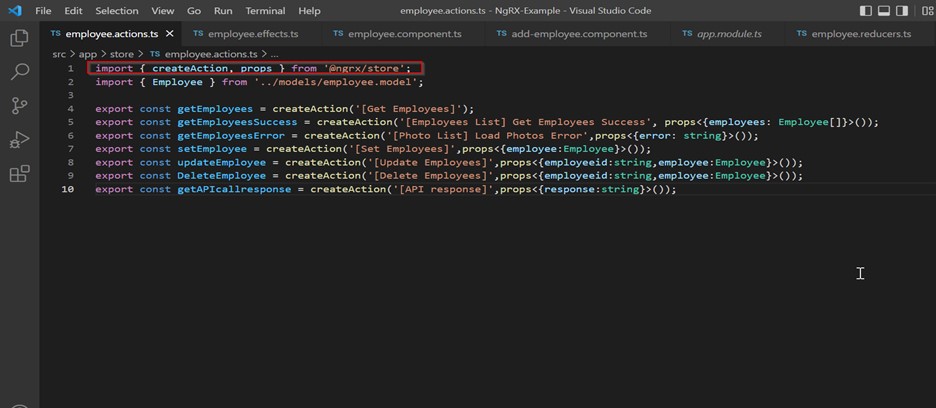
Task: Open the Extensions view icon
Action: (x=19, y=174)
